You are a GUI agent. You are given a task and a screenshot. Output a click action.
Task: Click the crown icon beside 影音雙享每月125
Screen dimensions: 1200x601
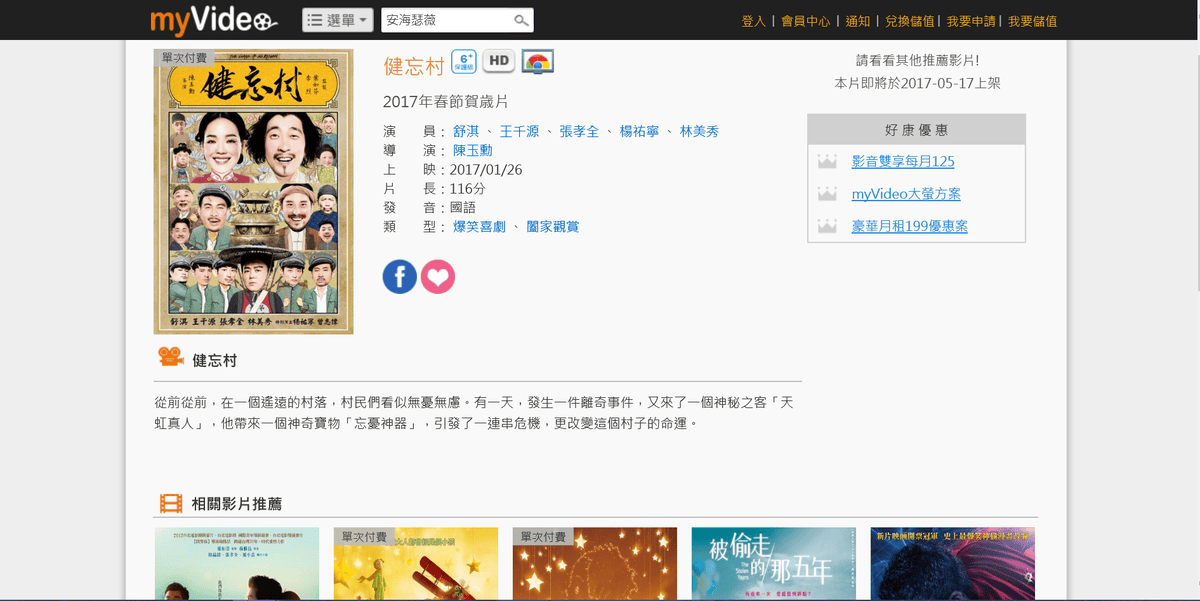pos(827,162)
